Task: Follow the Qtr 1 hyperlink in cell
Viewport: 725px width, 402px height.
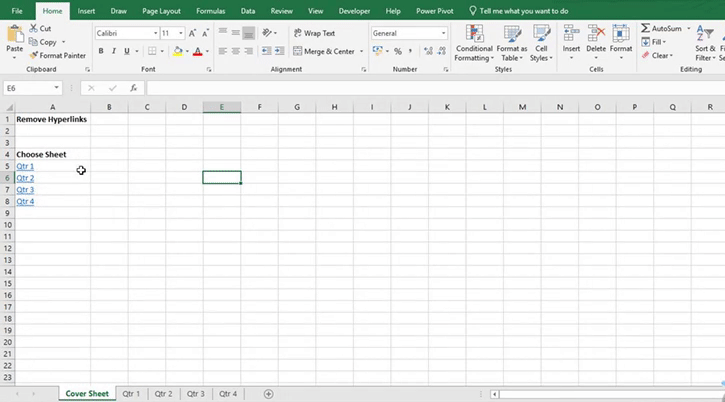Action: [25, 166]
